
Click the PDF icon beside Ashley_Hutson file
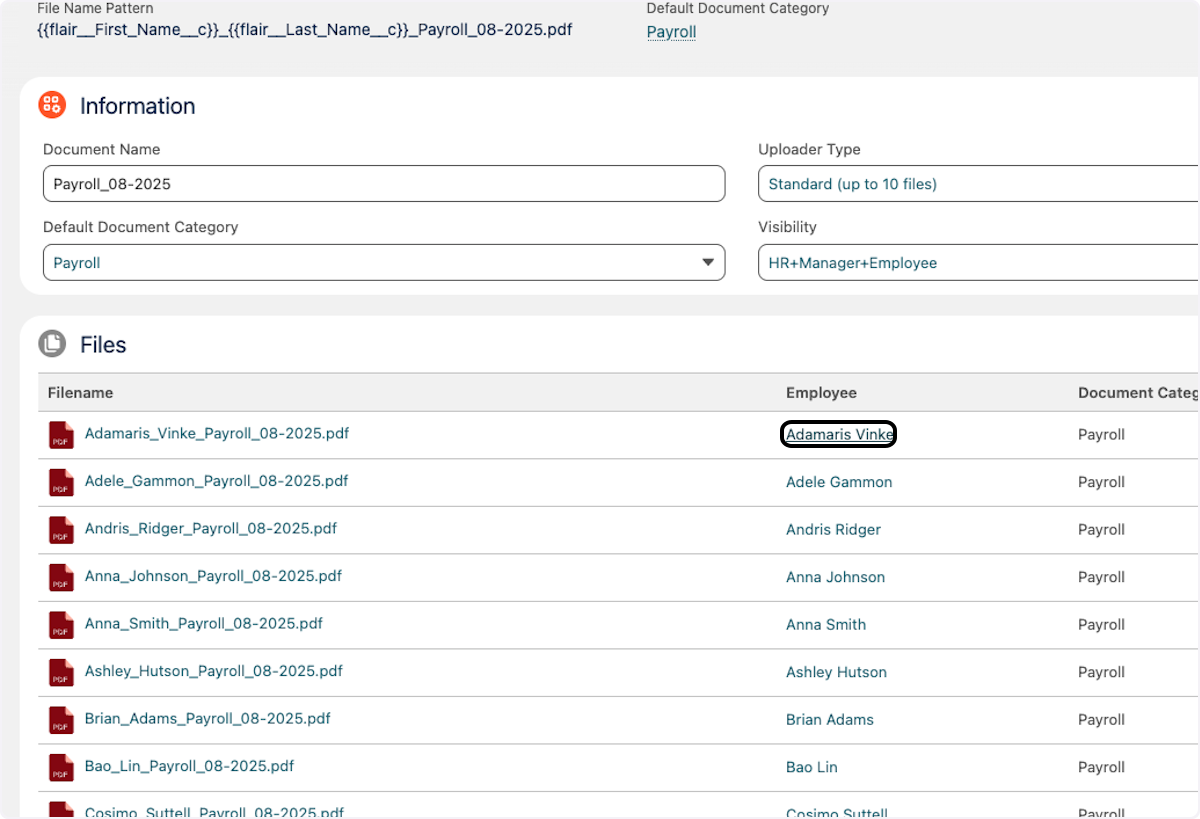pos(62,672)
